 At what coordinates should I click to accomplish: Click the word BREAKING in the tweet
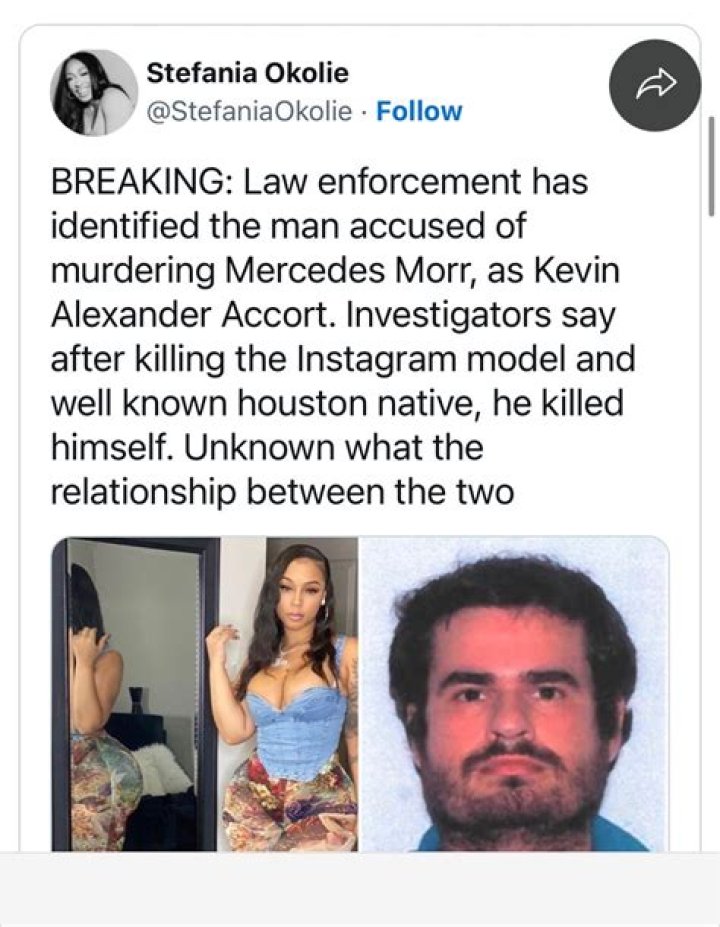click(x=135, y=181)
